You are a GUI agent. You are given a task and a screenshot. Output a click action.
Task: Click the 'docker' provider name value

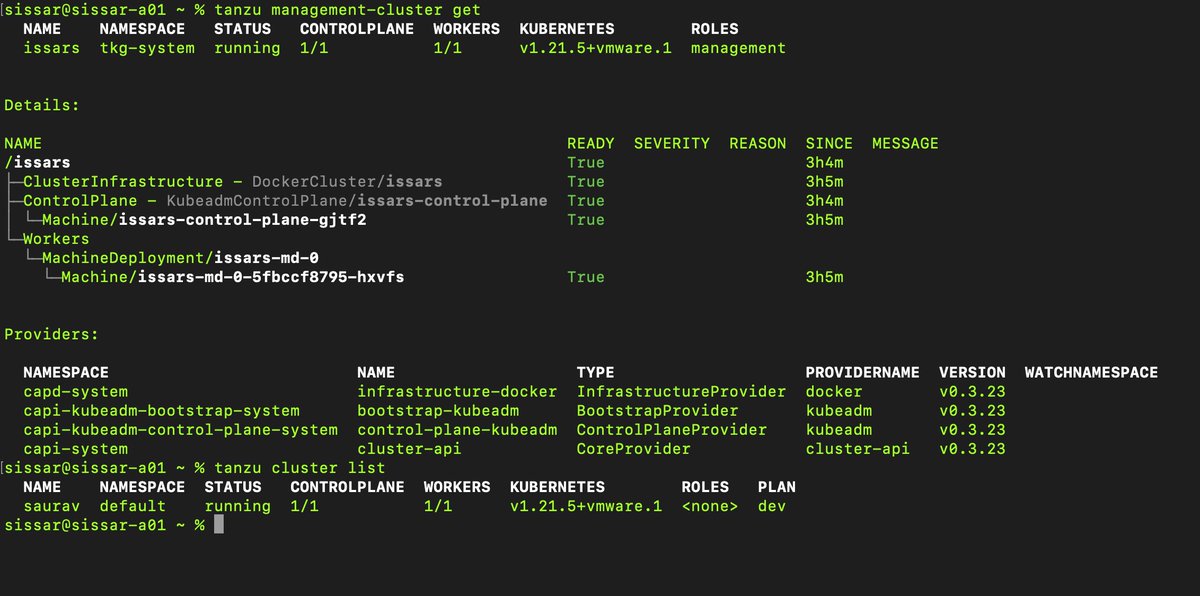tap(834, 391)
